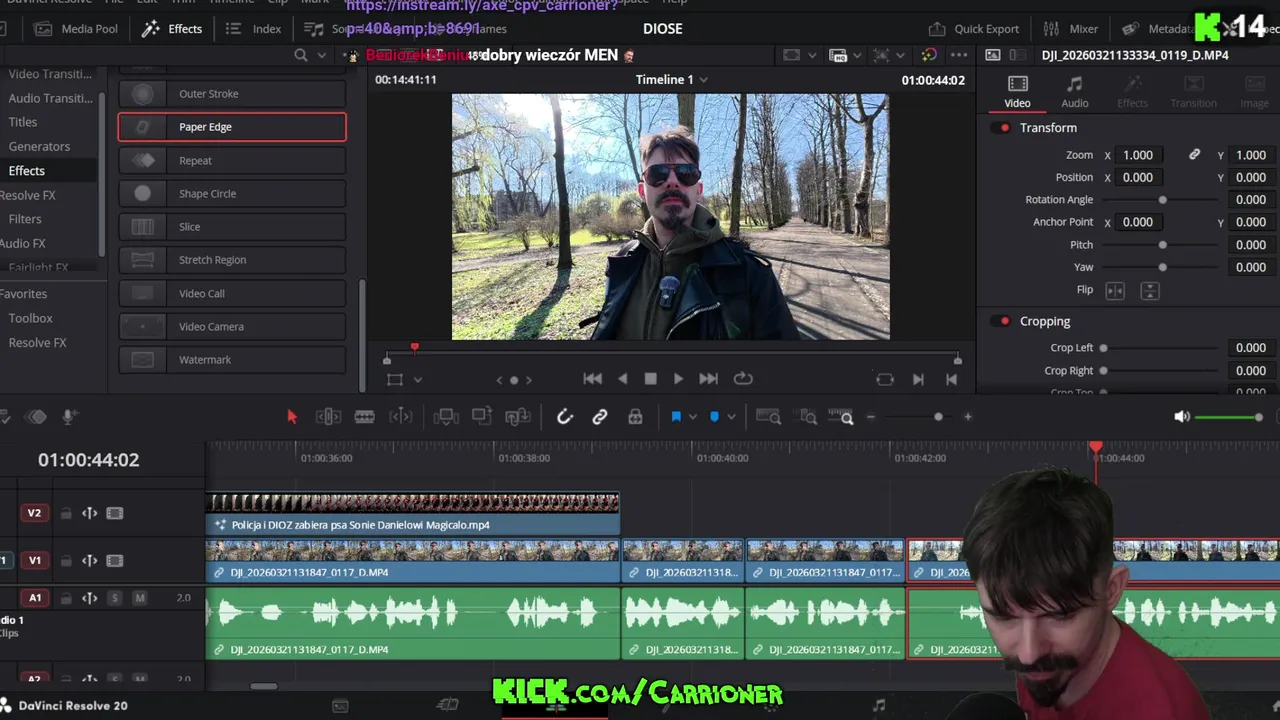Select the timeline Selection Mode arrow tool
Screen dimensions: 1280x720
click(292, 417)
